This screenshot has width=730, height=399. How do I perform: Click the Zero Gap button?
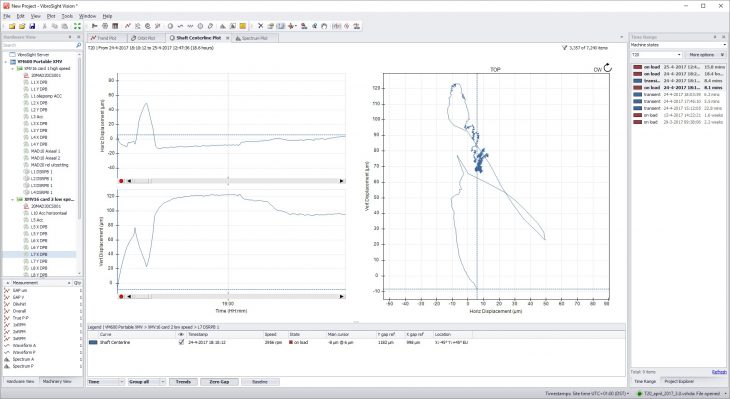pos(219,382)
